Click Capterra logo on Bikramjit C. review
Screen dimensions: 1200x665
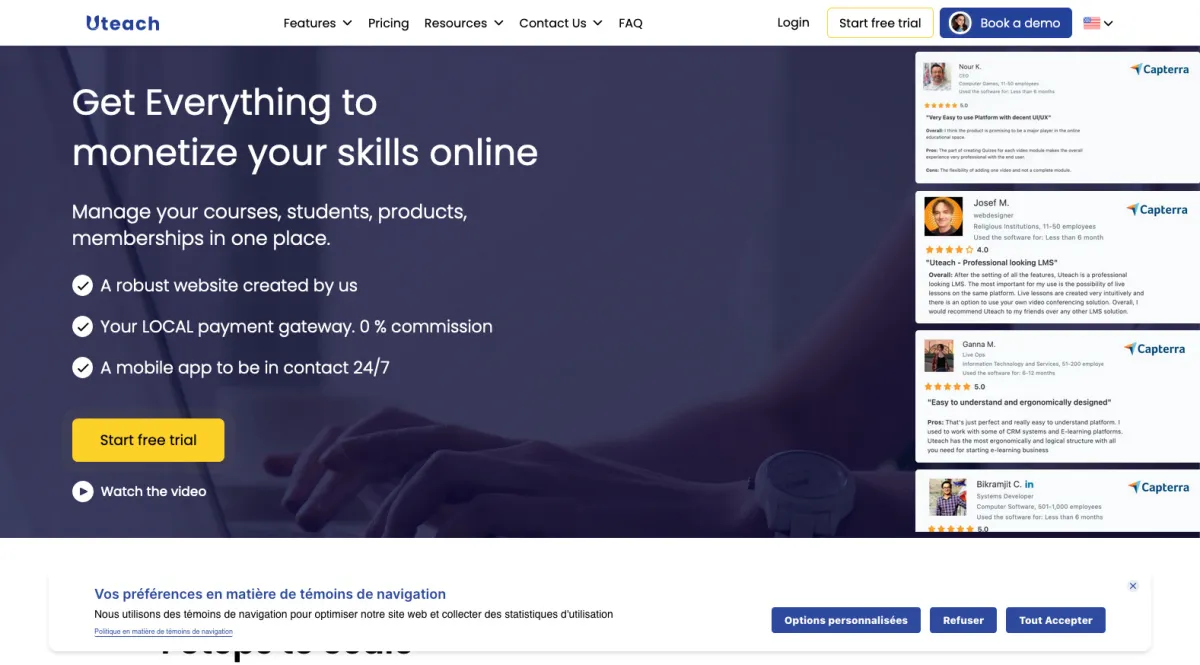point(1158,487)
